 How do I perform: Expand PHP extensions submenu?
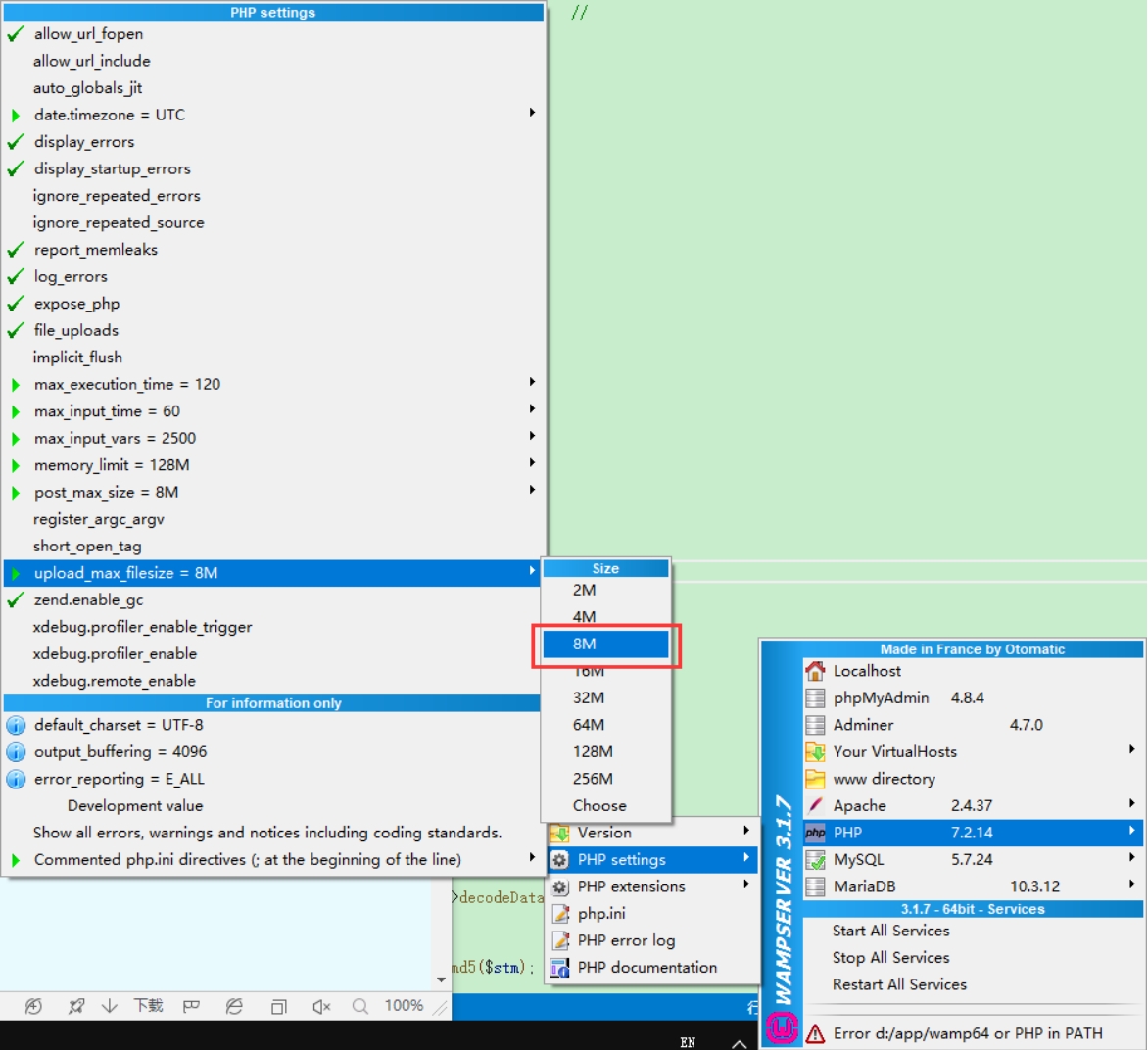(x=632, y=886)
